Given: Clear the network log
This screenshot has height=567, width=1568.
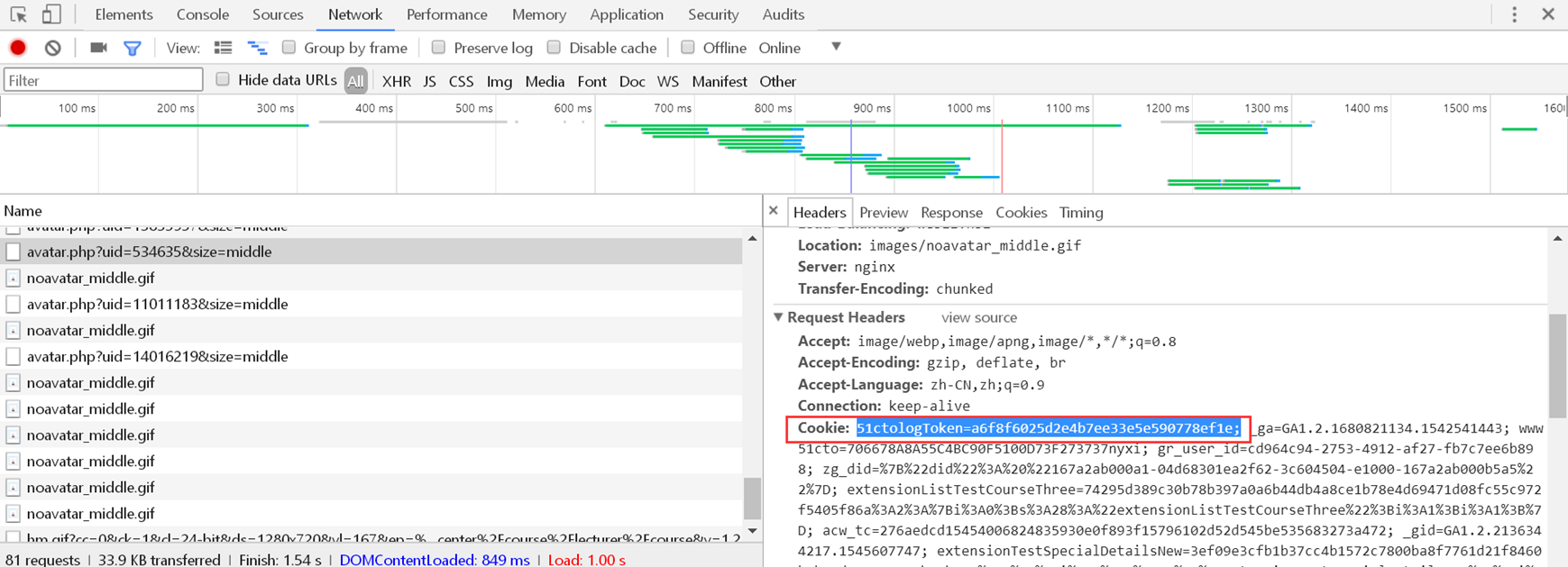Looking at the screenshot, I should pos(53,48).
